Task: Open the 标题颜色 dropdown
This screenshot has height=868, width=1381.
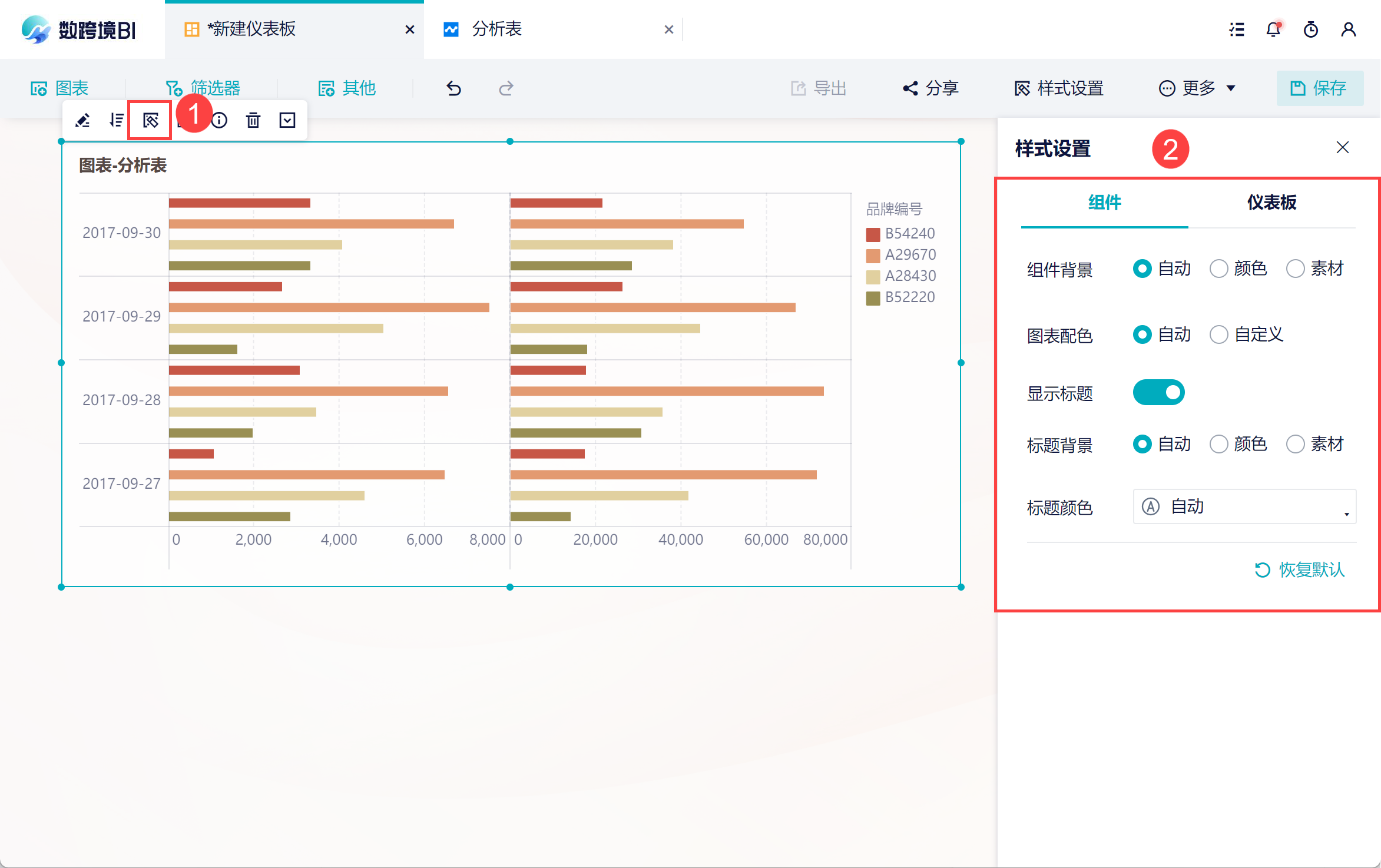Action: (1244, 506)
